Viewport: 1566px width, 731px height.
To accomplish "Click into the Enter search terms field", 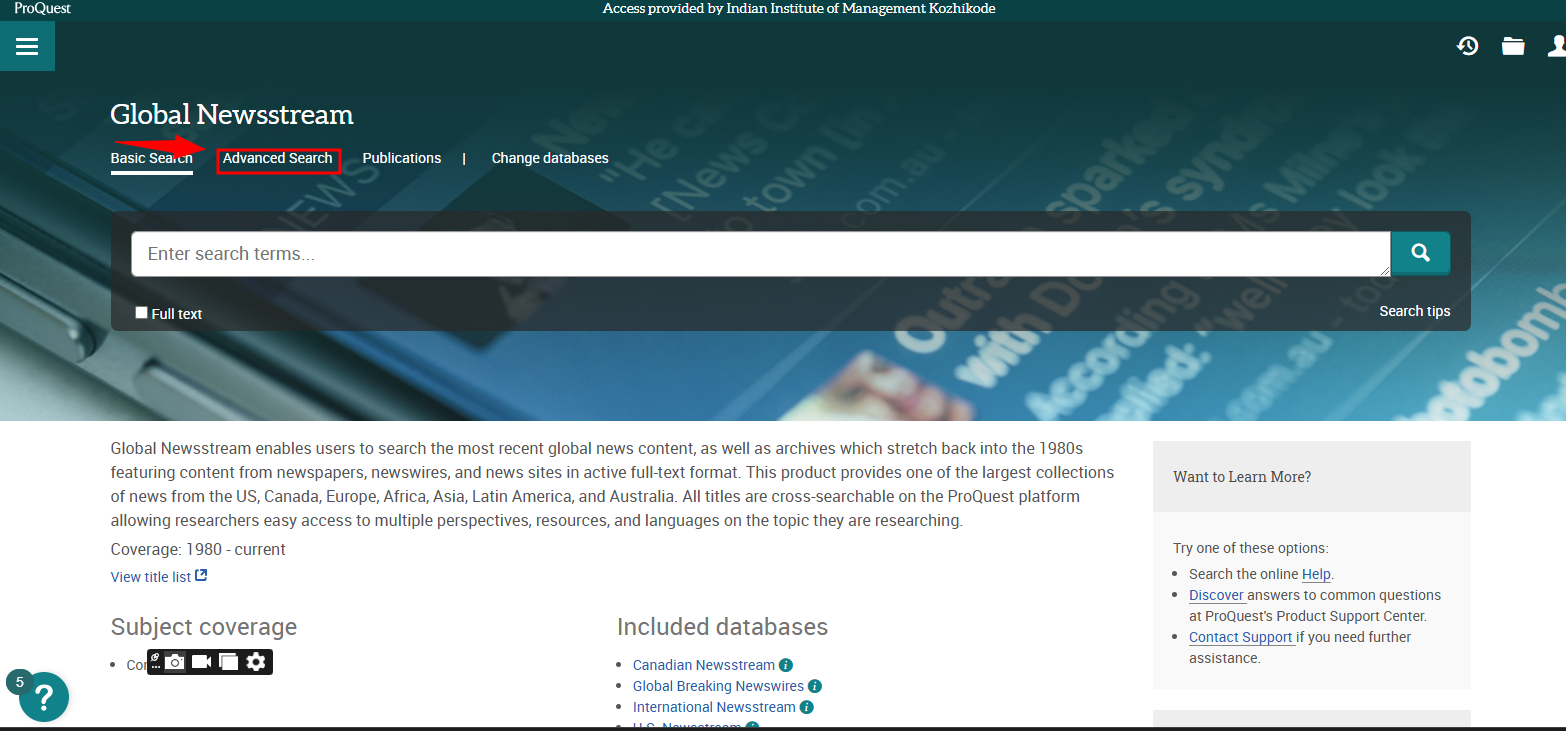I will [760, 254].
